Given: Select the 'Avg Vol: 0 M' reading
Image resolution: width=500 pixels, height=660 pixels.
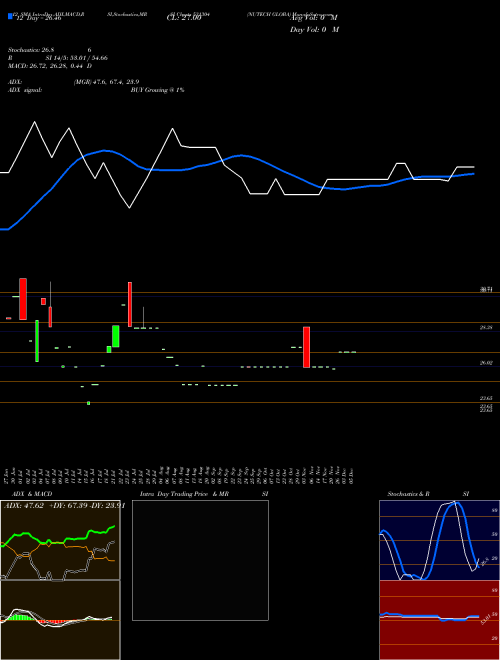Looking at the screenshot, I should point(314,18).
